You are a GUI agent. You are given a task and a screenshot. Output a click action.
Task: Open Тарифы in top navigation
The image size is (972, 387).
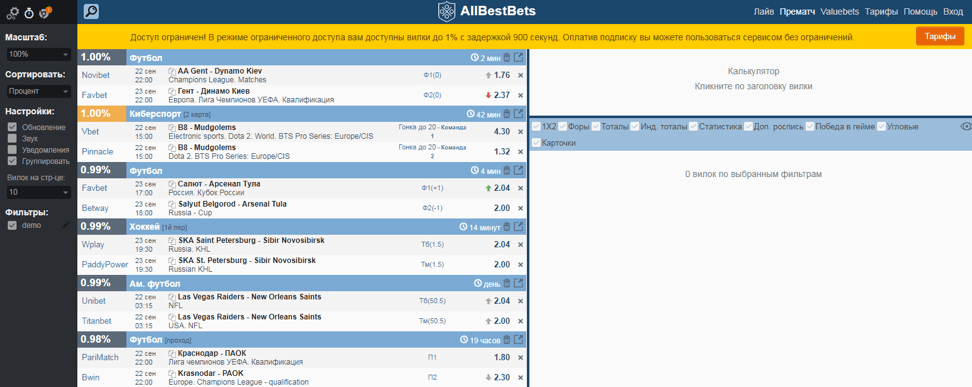881,12
